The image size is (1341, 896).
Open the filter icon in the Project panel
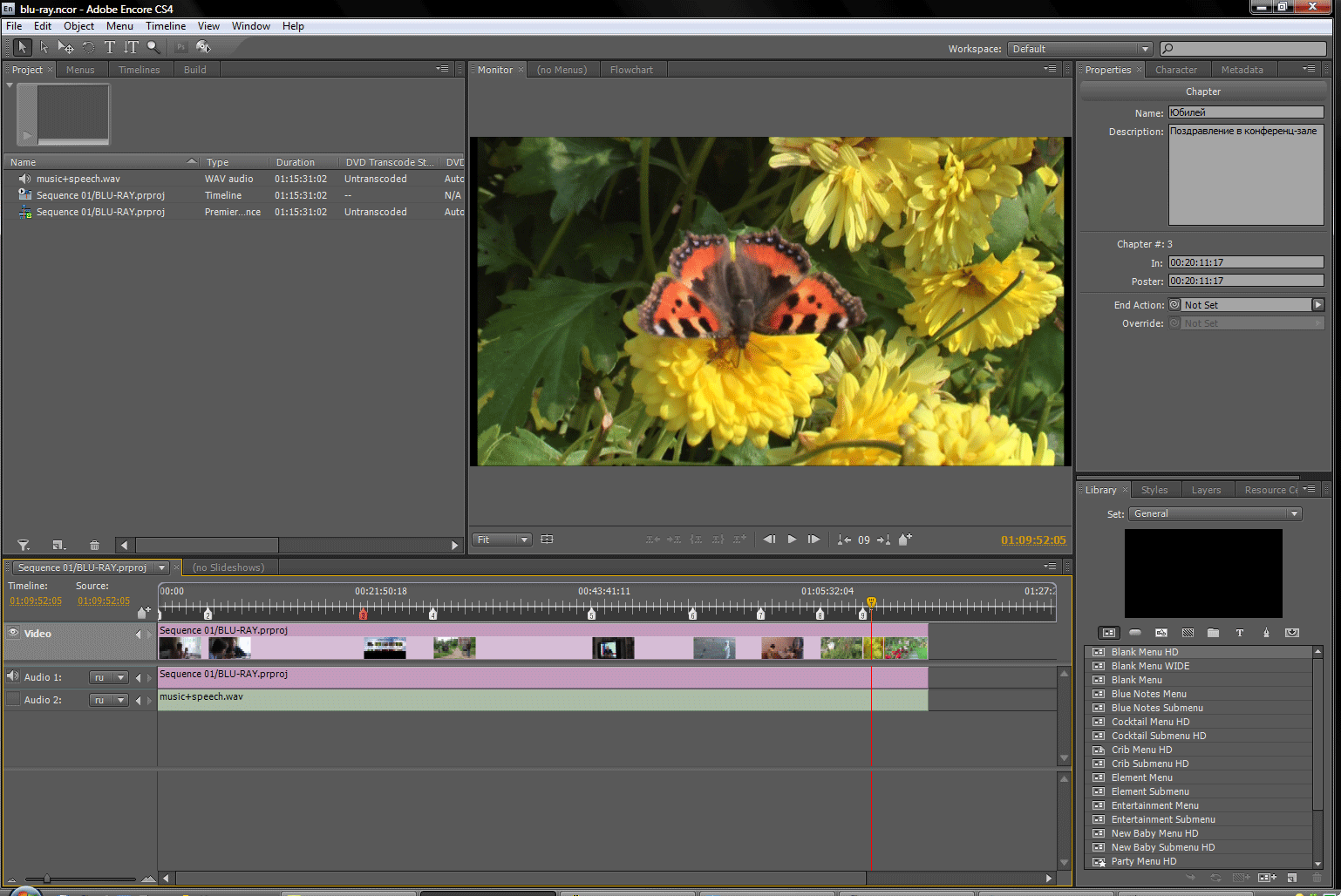point(23,545)
